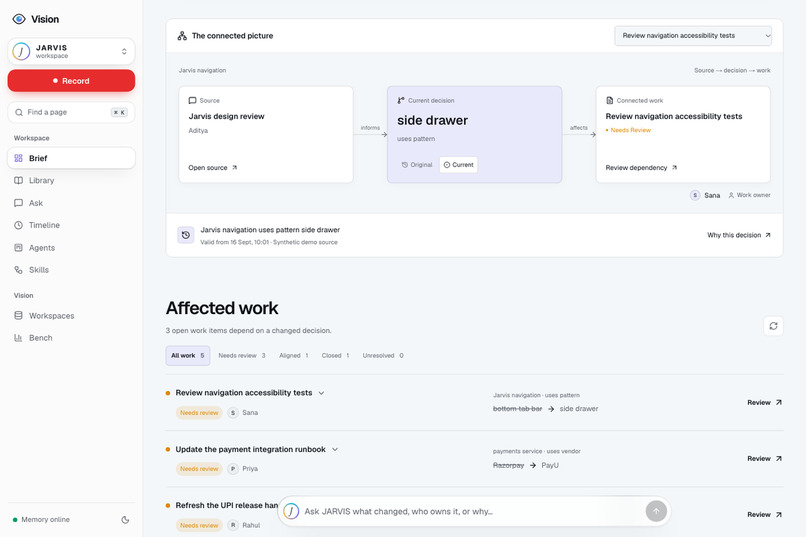Navigate to Agents
The height and width of the screenshot is (537, 806).
coord(71,248)
